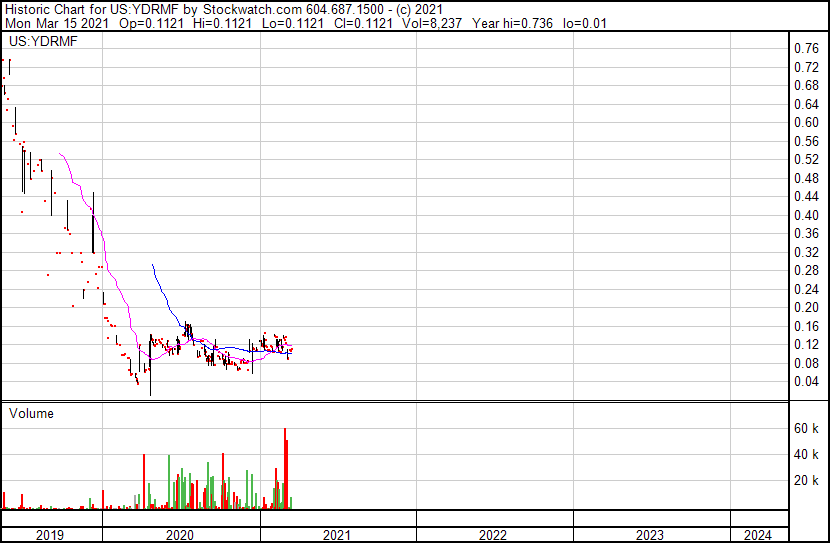Click the 2023 year marker
The height and width of the screenshot is (543, 830).
click(650, 535)
